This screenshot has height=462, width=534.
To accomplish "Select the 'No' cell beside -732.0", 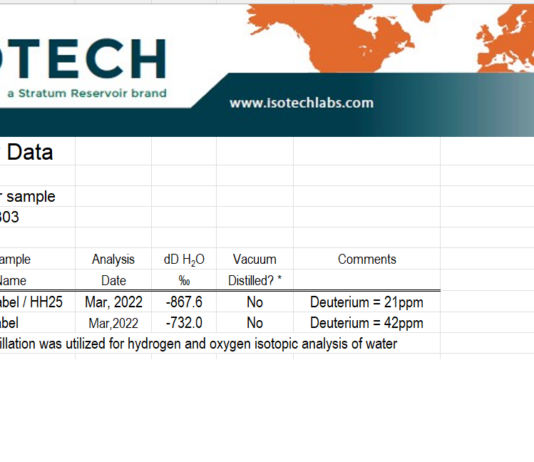I will [x=255, y=323].
